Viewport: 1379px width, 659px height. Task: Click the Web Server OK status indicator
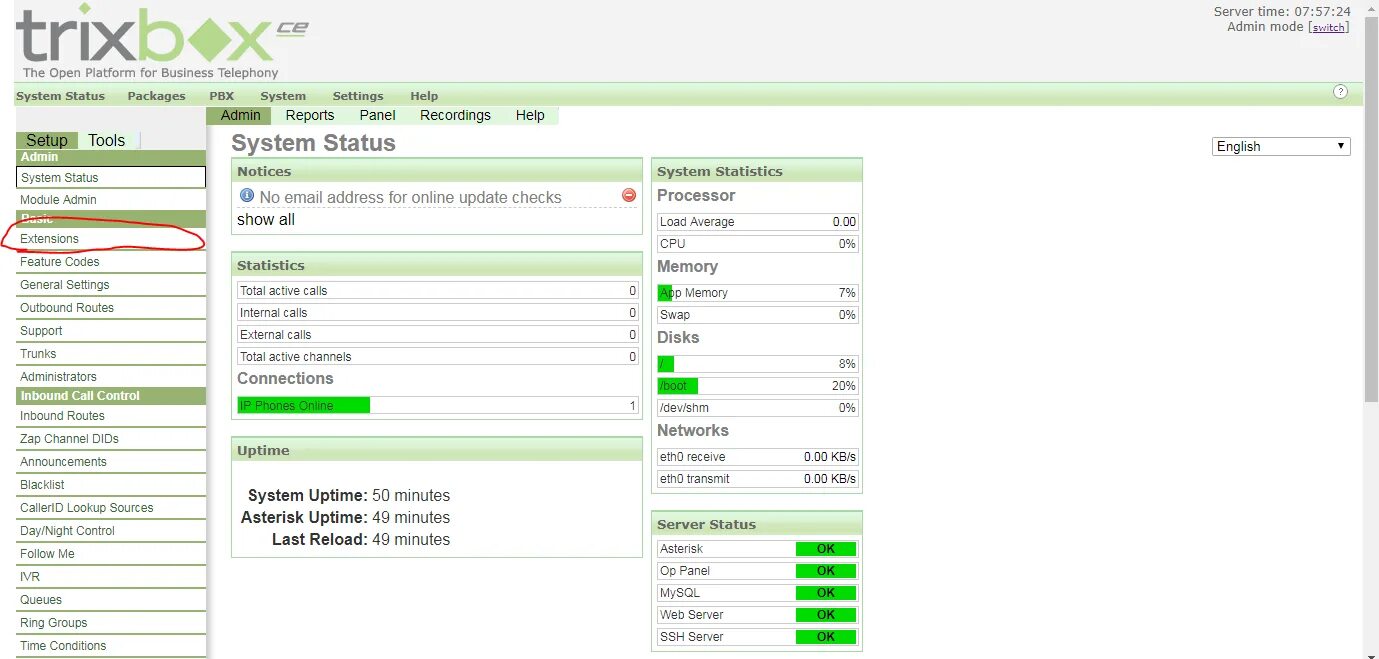(x=826, y=615)
